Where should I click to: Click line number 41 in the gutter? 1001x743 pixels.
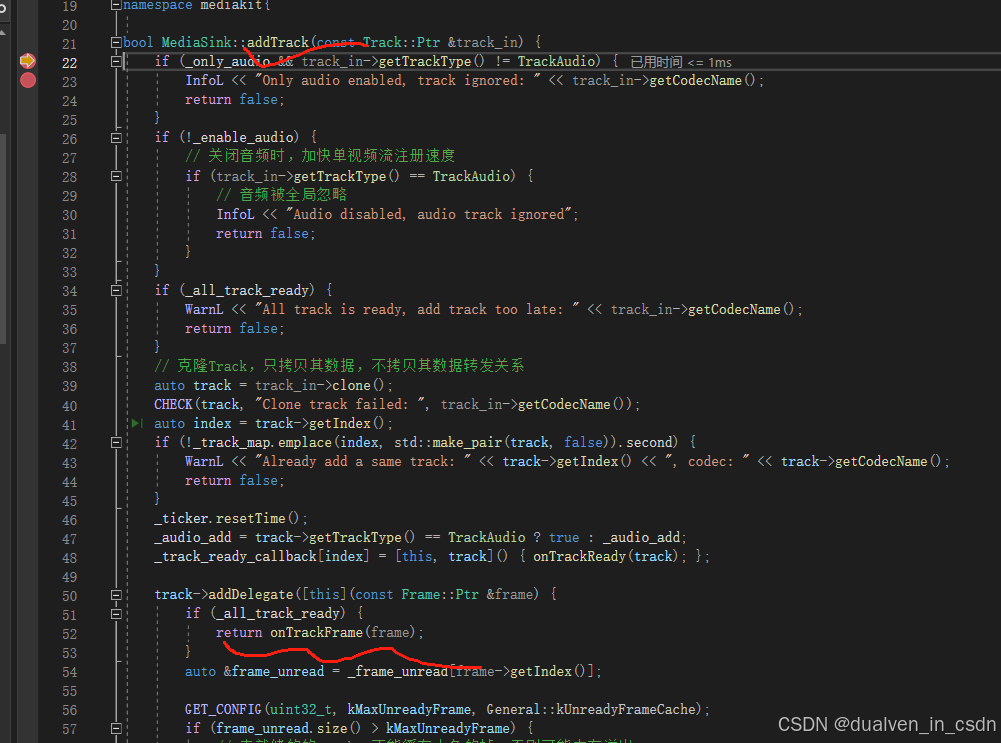(x=68, y=423)
